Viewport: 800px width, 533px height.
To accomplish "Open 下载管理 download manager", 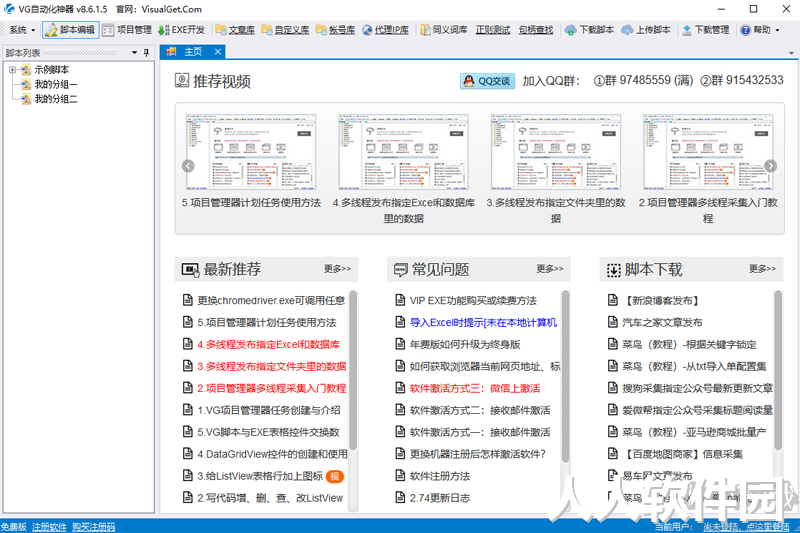I will 706,30.
